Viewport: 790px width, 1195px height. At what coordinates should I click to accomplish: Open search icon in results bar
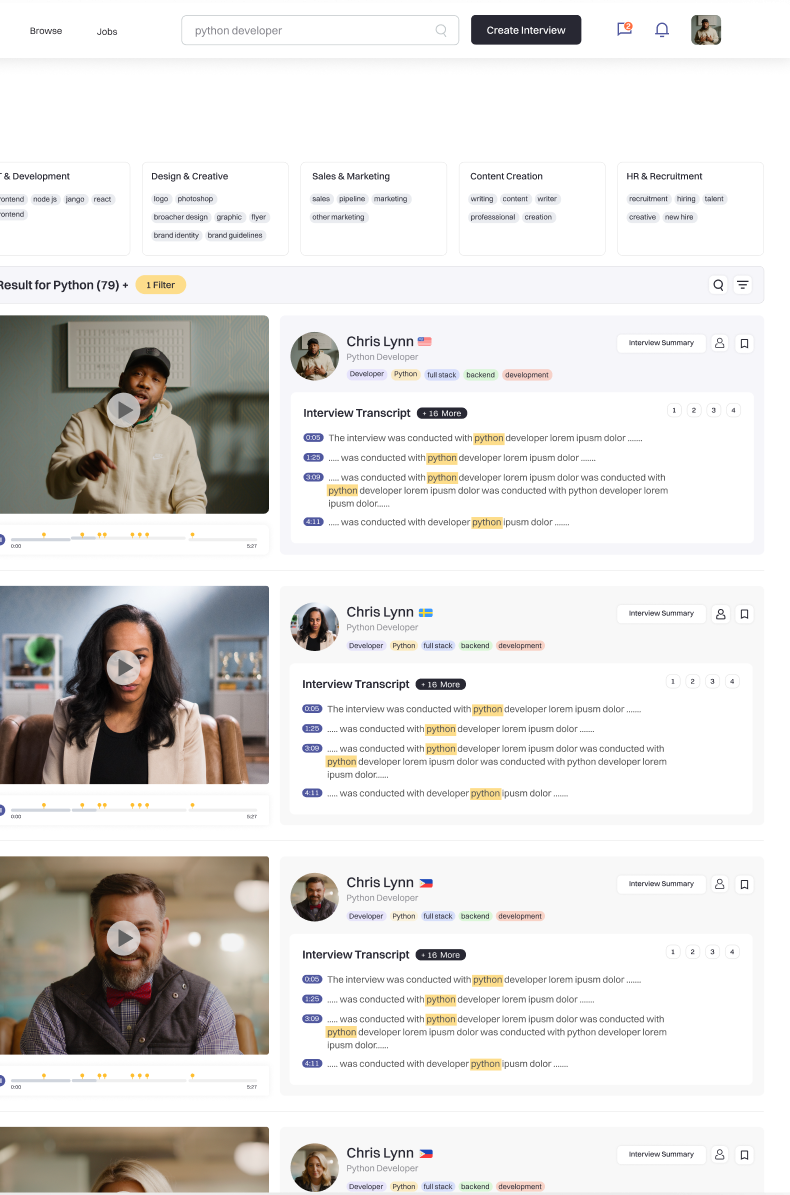tap(718, 285)
